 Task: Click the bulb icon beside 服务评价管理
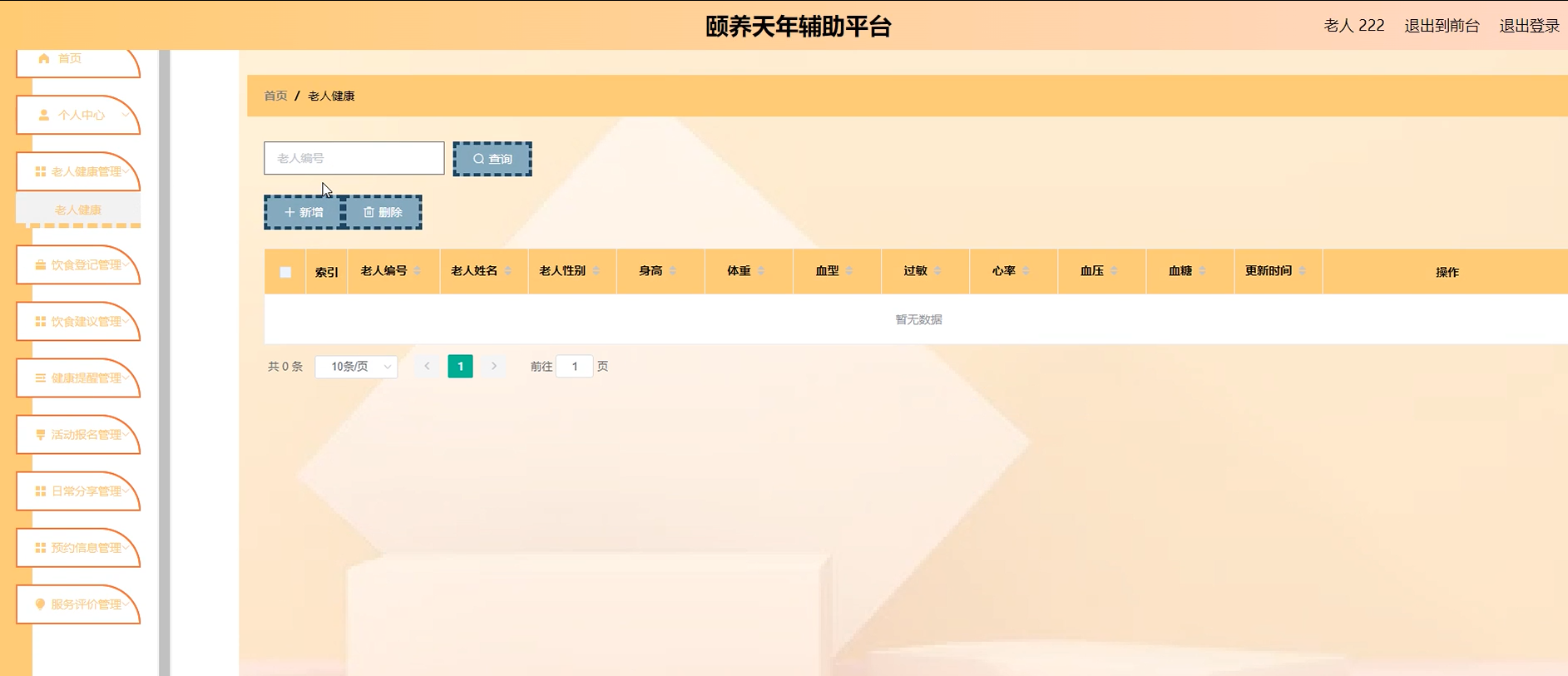(x=40, y=604)
